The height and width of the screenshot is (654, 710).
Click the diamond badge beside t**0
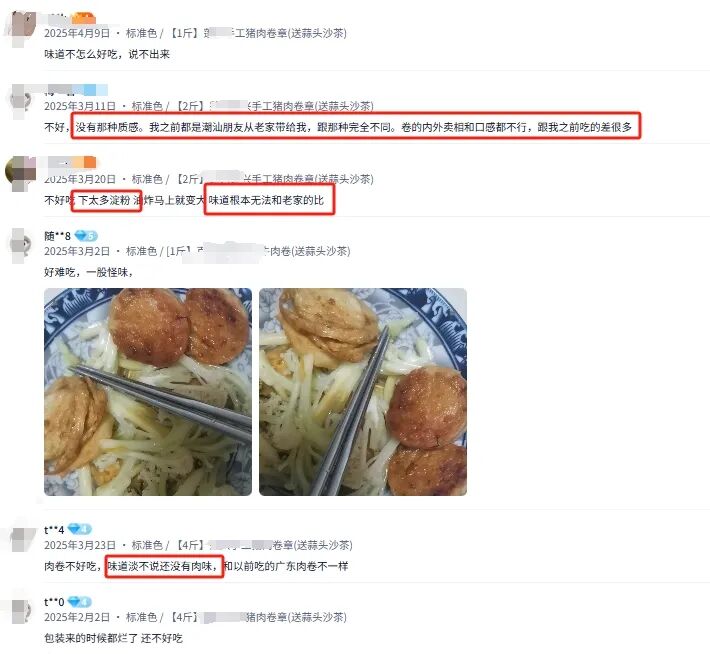tap(80, 602)
